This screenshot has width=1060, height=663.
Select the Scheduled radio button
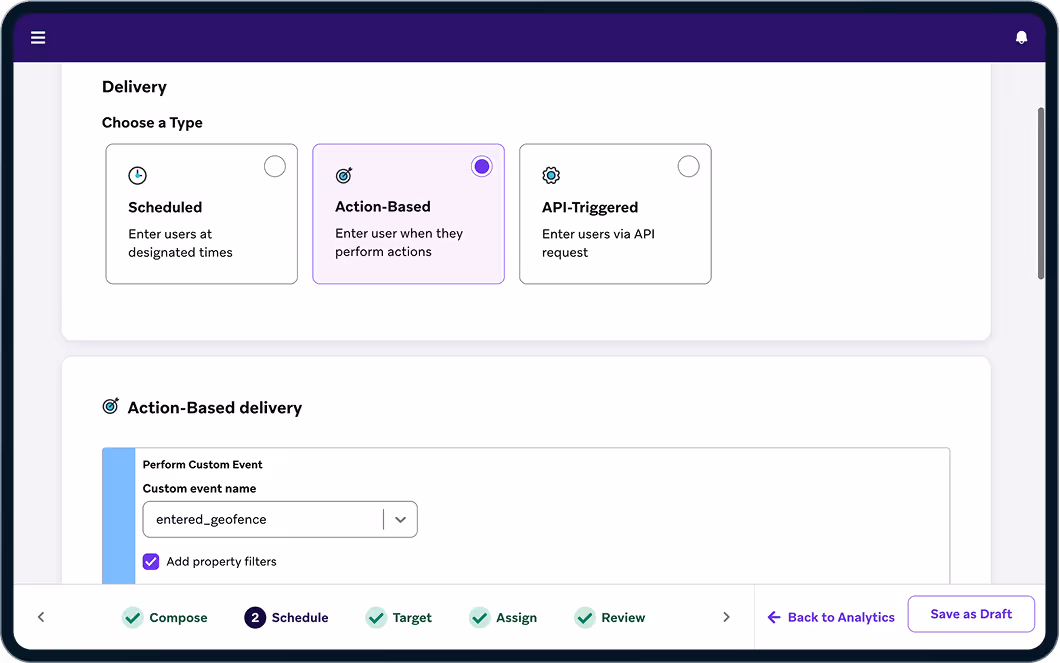[274, 166]
